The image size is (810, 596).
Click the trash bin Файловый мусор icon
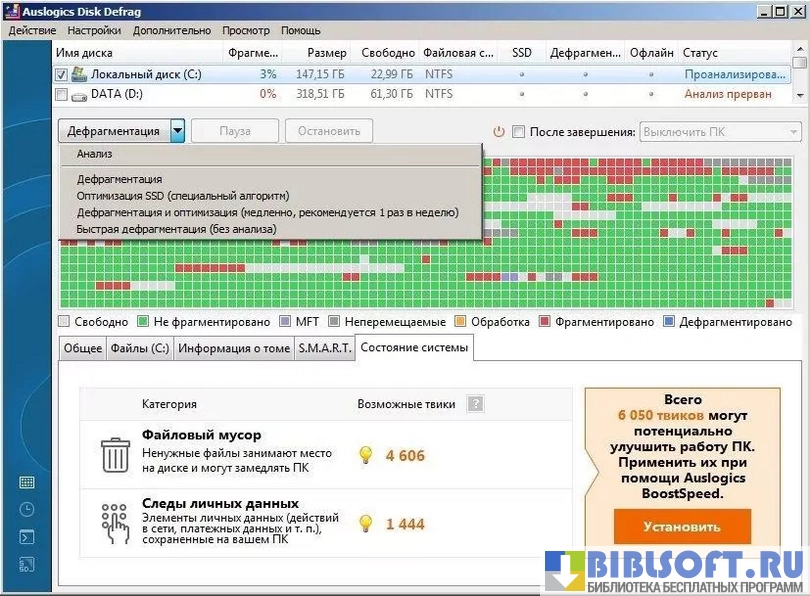pyautogui.click(x=116, y=454)
